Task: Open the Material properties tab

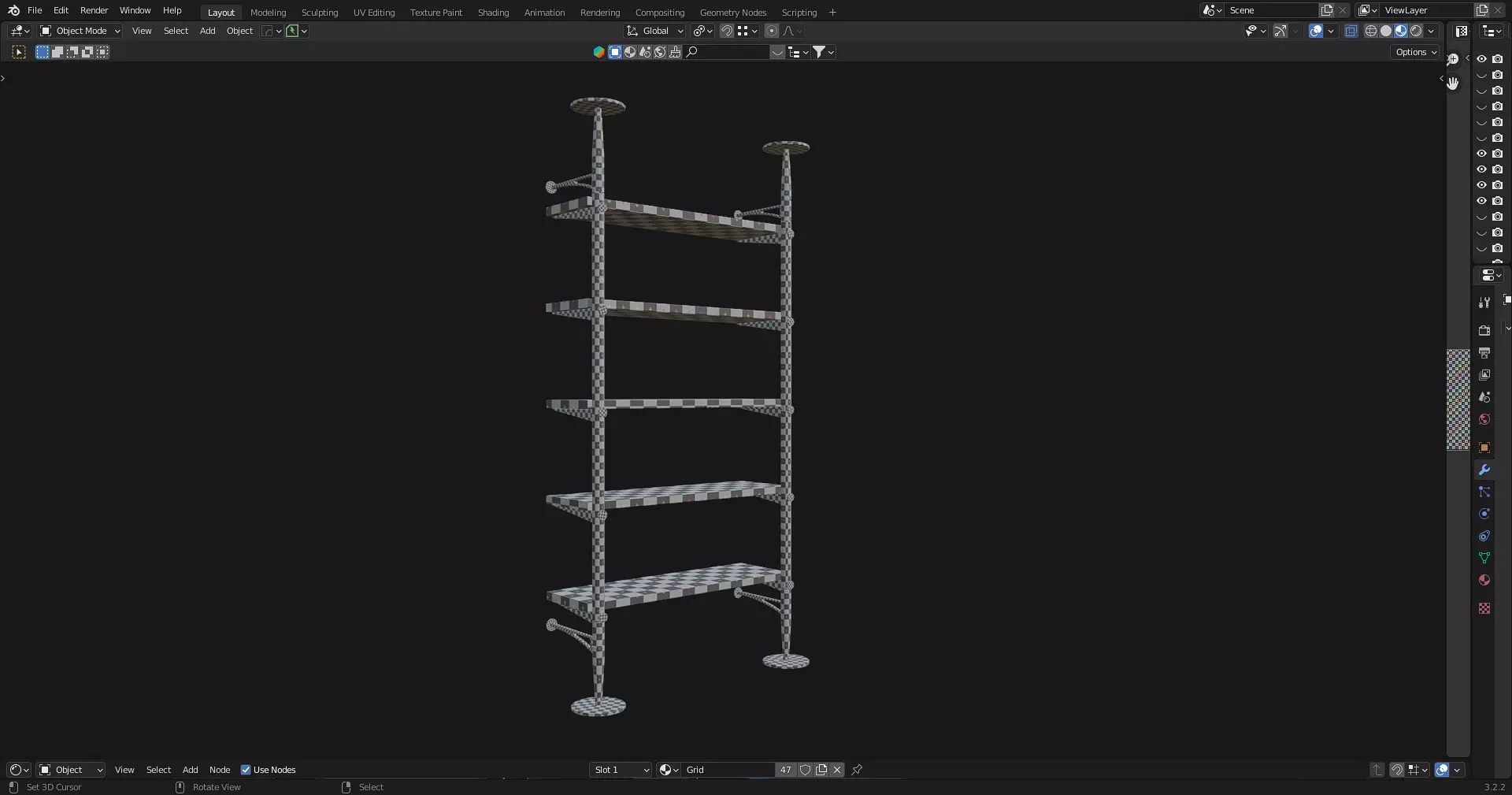Action: (x=1484, y=580)
